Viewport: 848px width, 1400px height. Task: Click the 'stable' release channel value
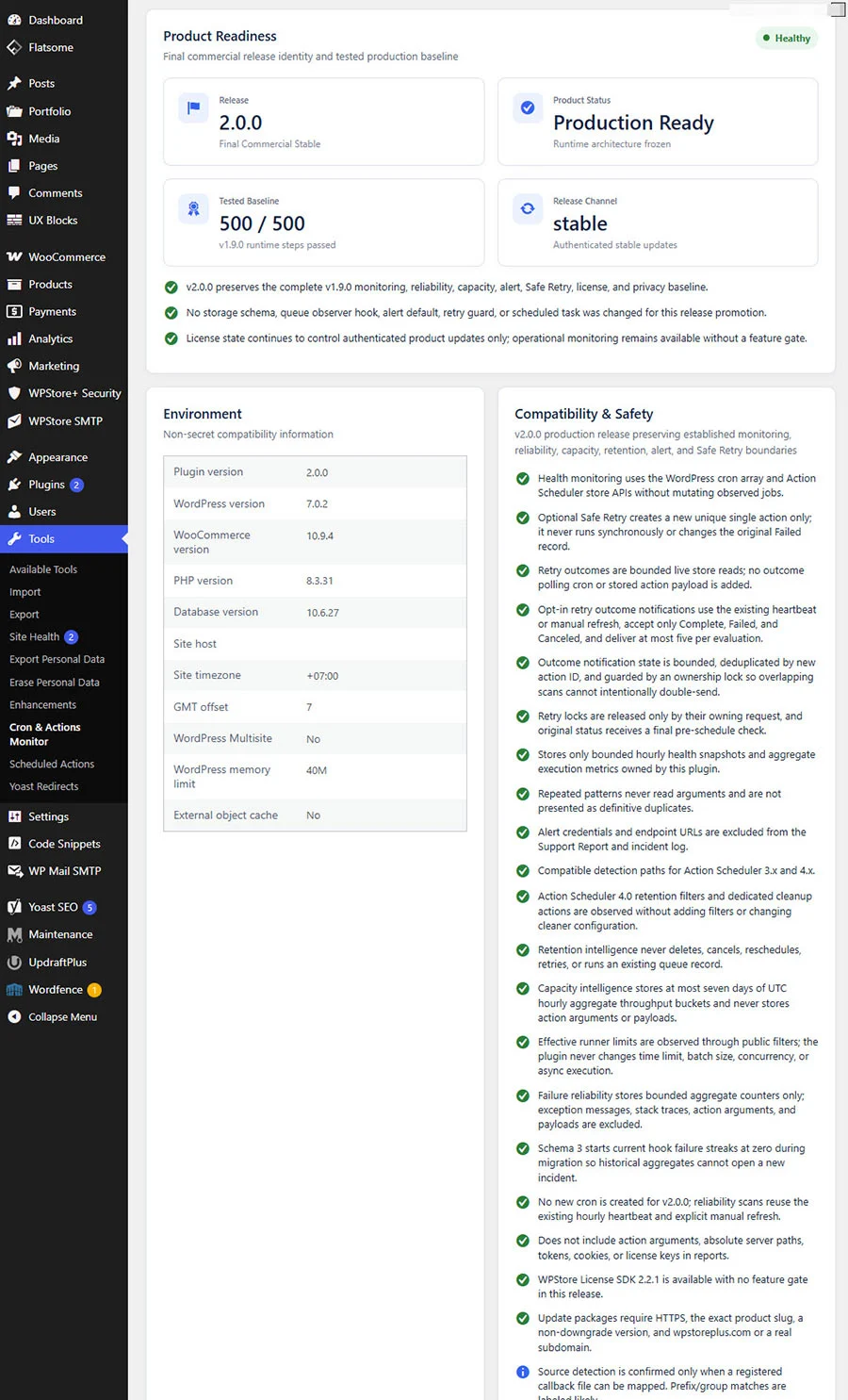(x=580, y=223)
